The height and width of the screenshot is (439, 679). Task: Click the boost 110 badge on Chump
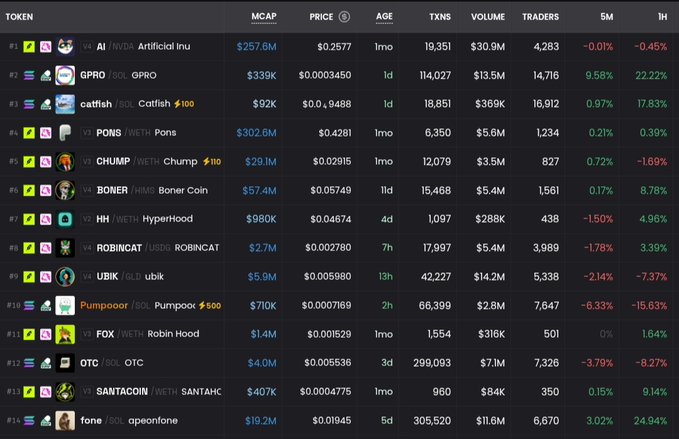212,161
